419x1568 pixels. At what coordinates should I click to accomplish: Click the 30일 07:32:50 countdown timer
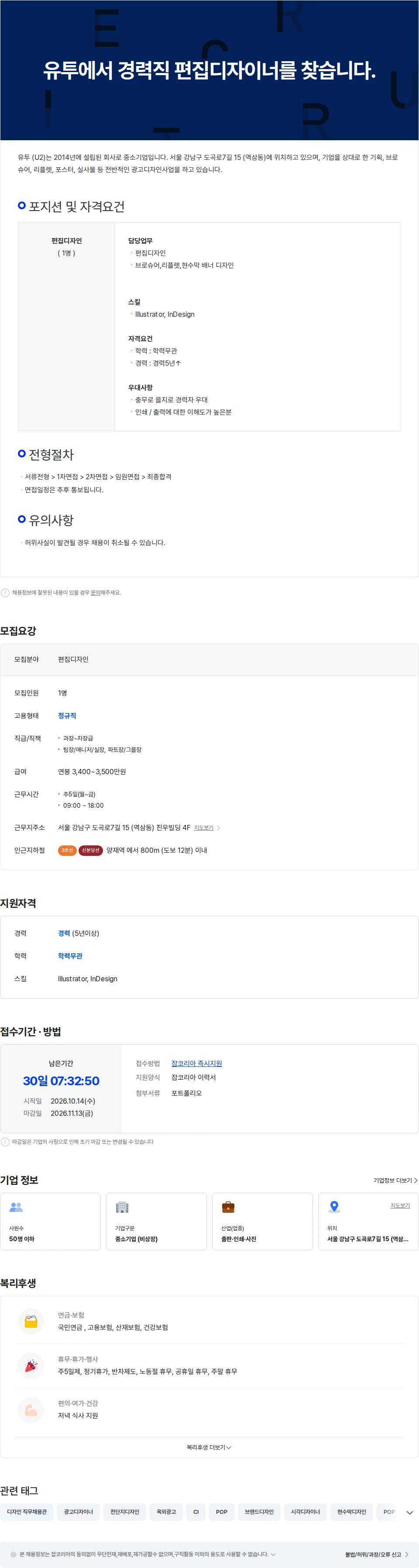(x=61, y=1081)
